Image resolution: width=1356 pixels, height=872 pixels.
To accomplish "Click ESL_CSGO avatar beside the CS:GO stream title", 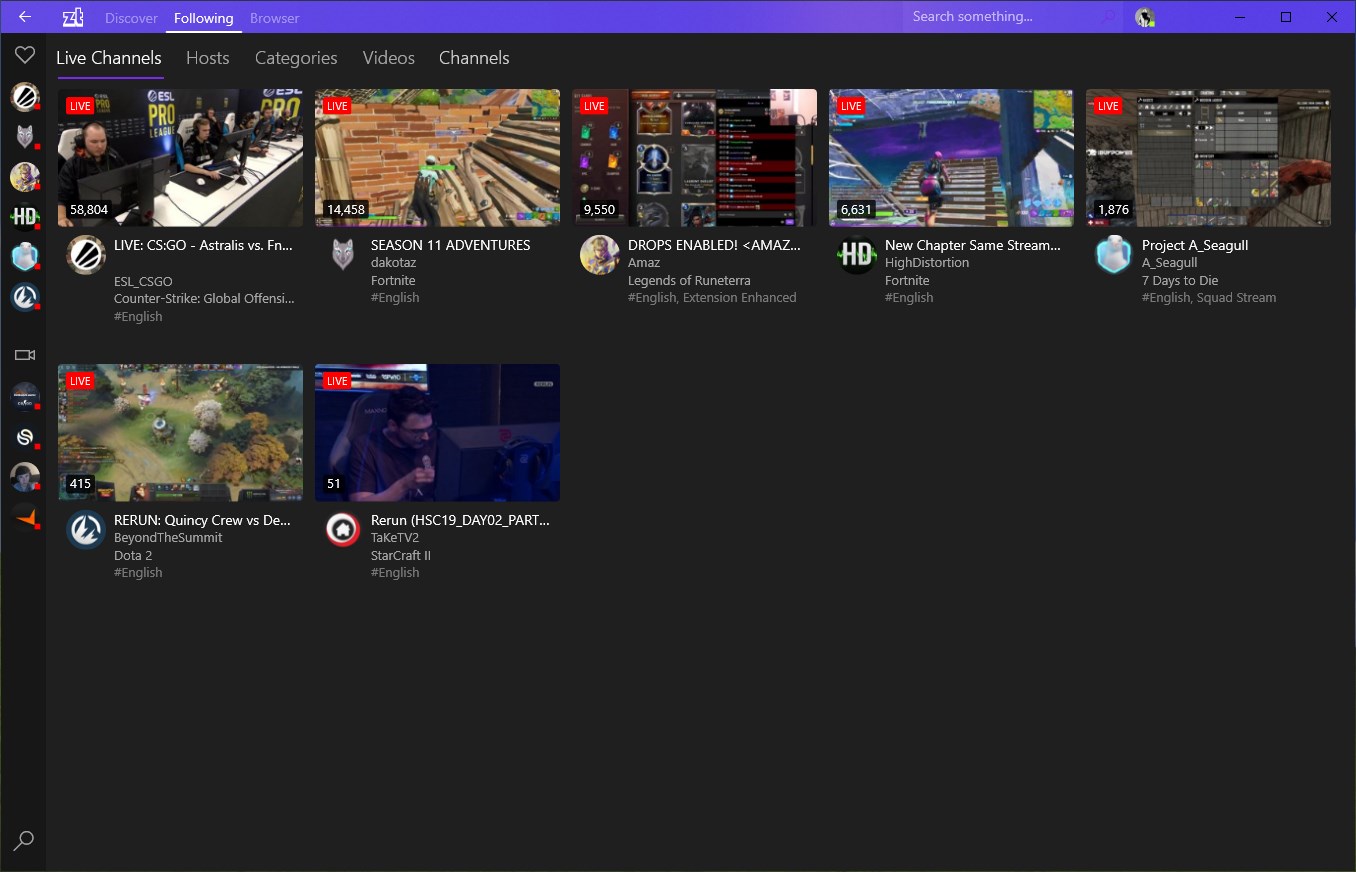I will point(86,255).
